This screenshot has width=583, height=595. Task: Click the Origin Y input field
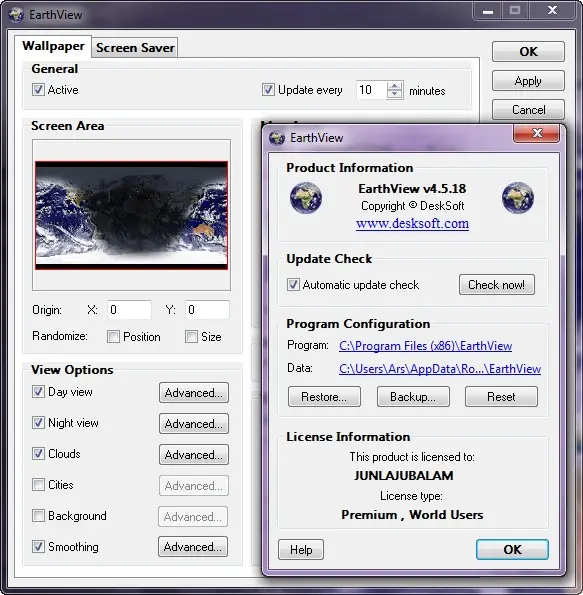(x=207, y=310)
